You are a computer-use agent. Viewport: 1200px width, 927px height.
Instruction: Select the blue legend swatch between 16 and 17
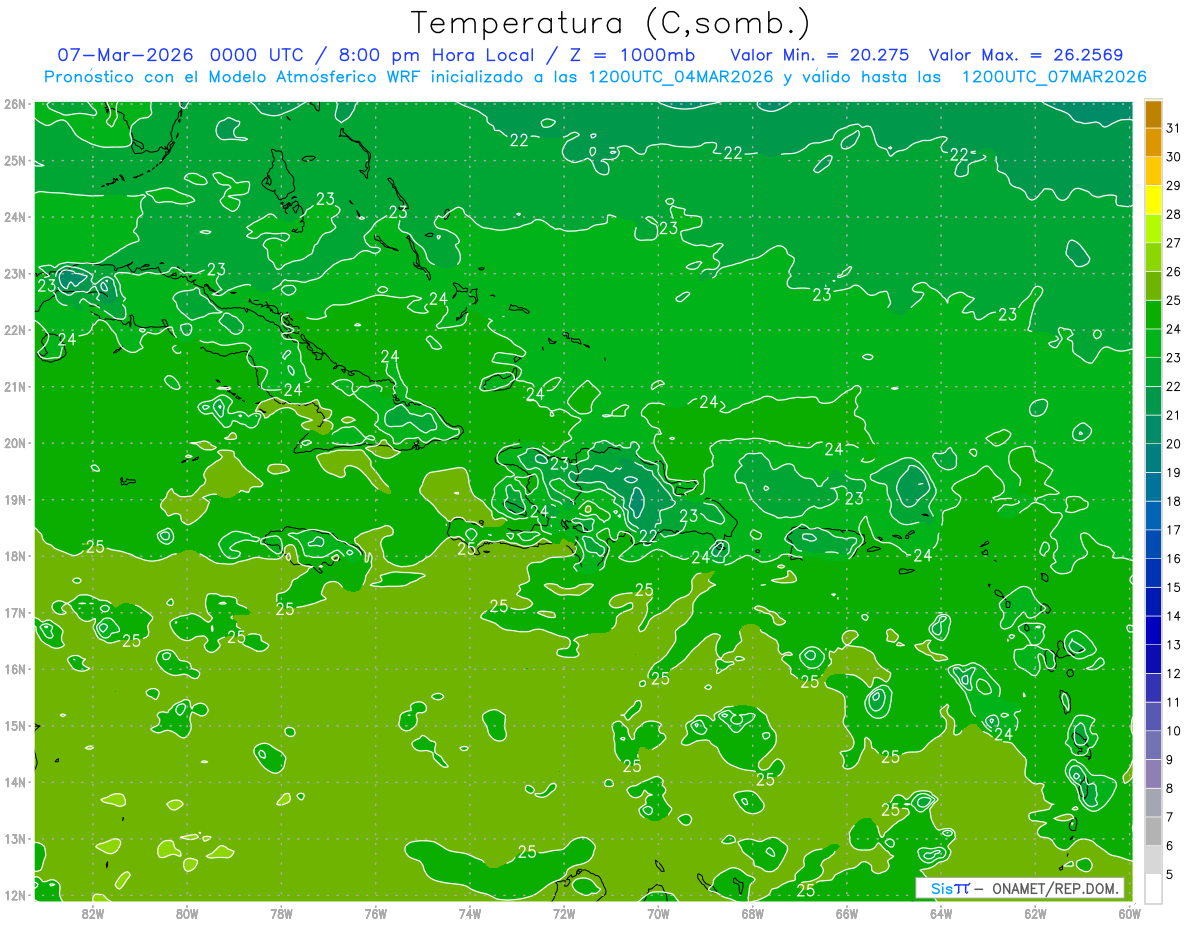pos(1154,544)
